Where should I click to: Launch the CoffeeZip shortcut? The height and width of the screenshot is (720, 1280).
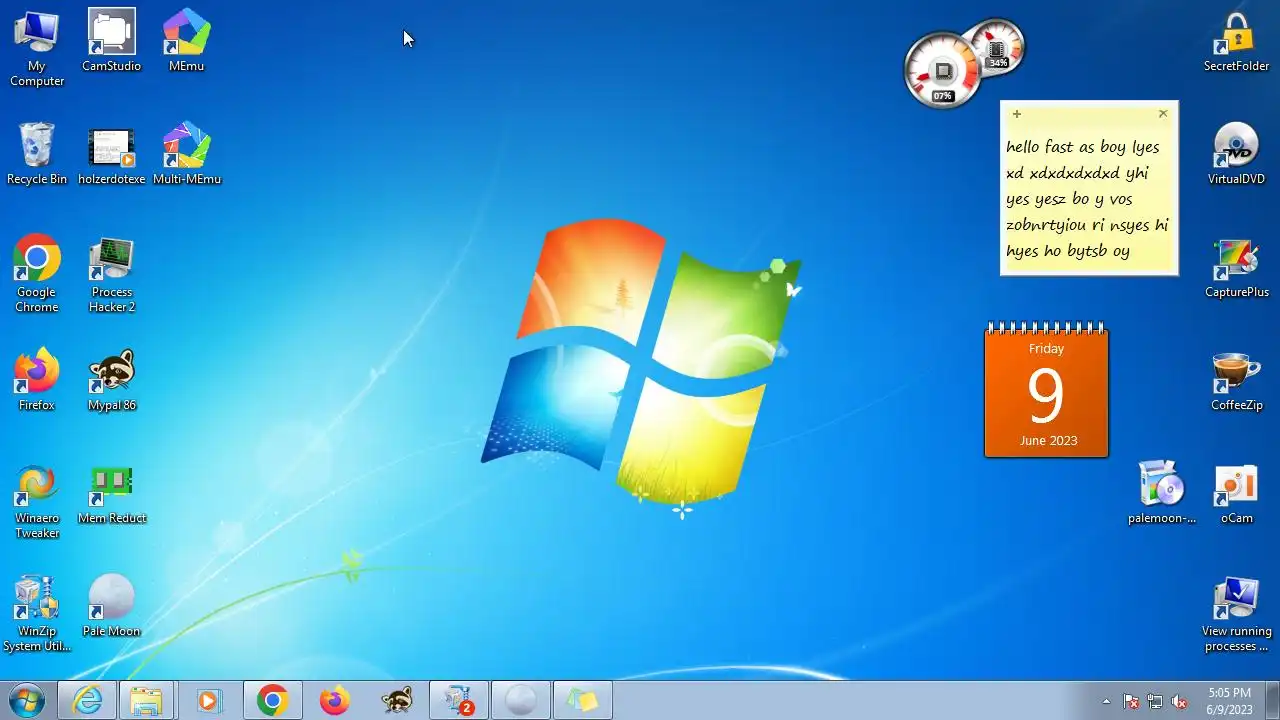point(1236,380)
